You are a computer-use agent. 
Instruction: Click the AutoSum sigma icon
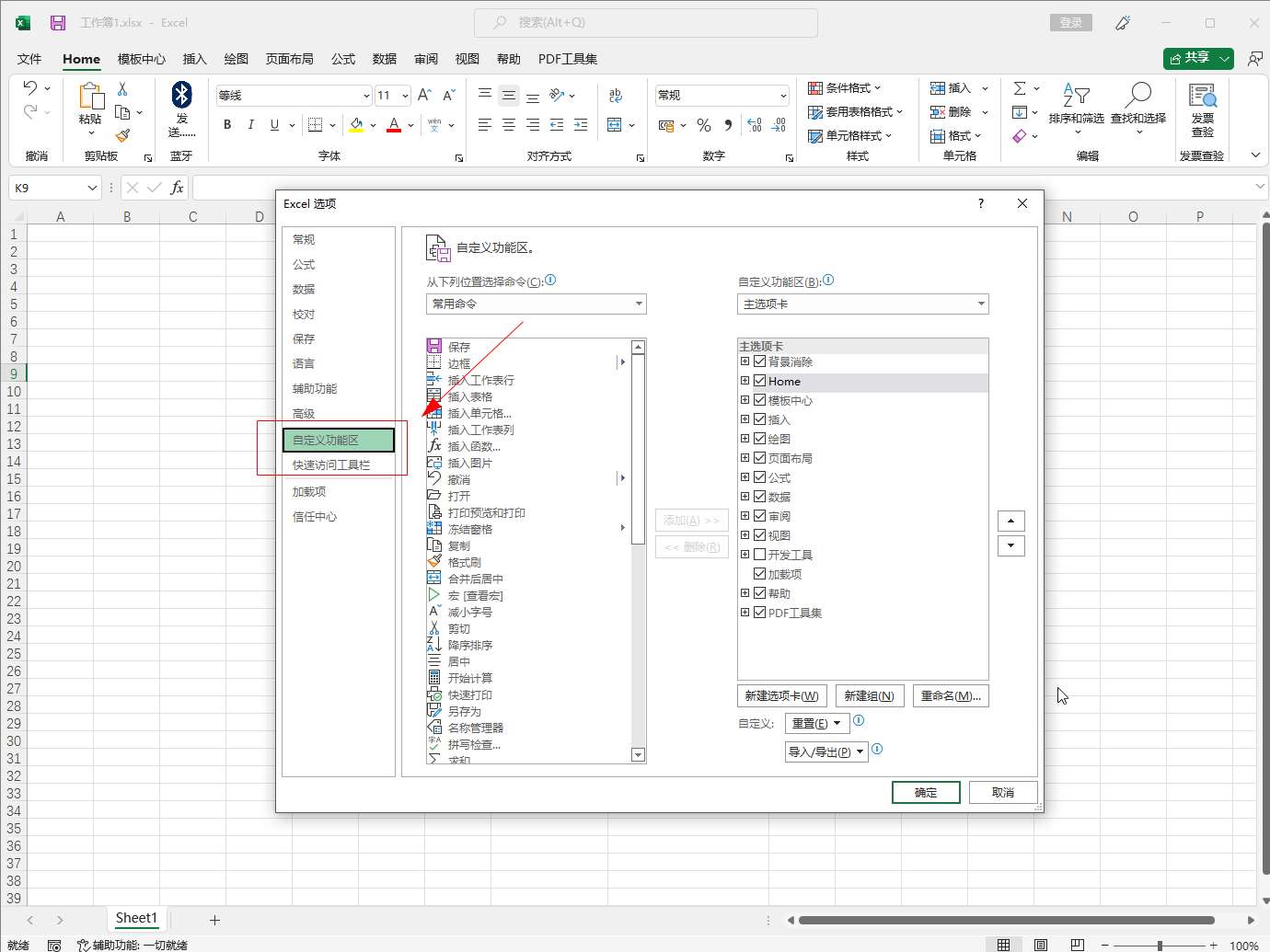click(x=1020, y=88)
